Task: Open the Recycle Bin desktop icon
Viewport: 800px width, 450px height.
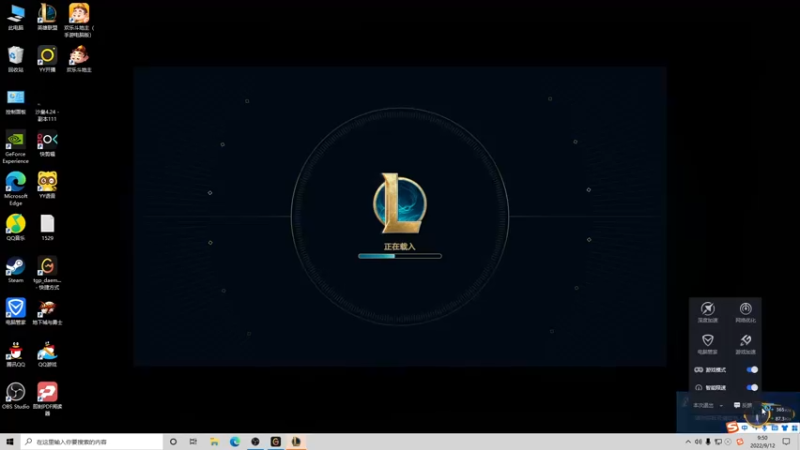Action: tap(16, 59)
